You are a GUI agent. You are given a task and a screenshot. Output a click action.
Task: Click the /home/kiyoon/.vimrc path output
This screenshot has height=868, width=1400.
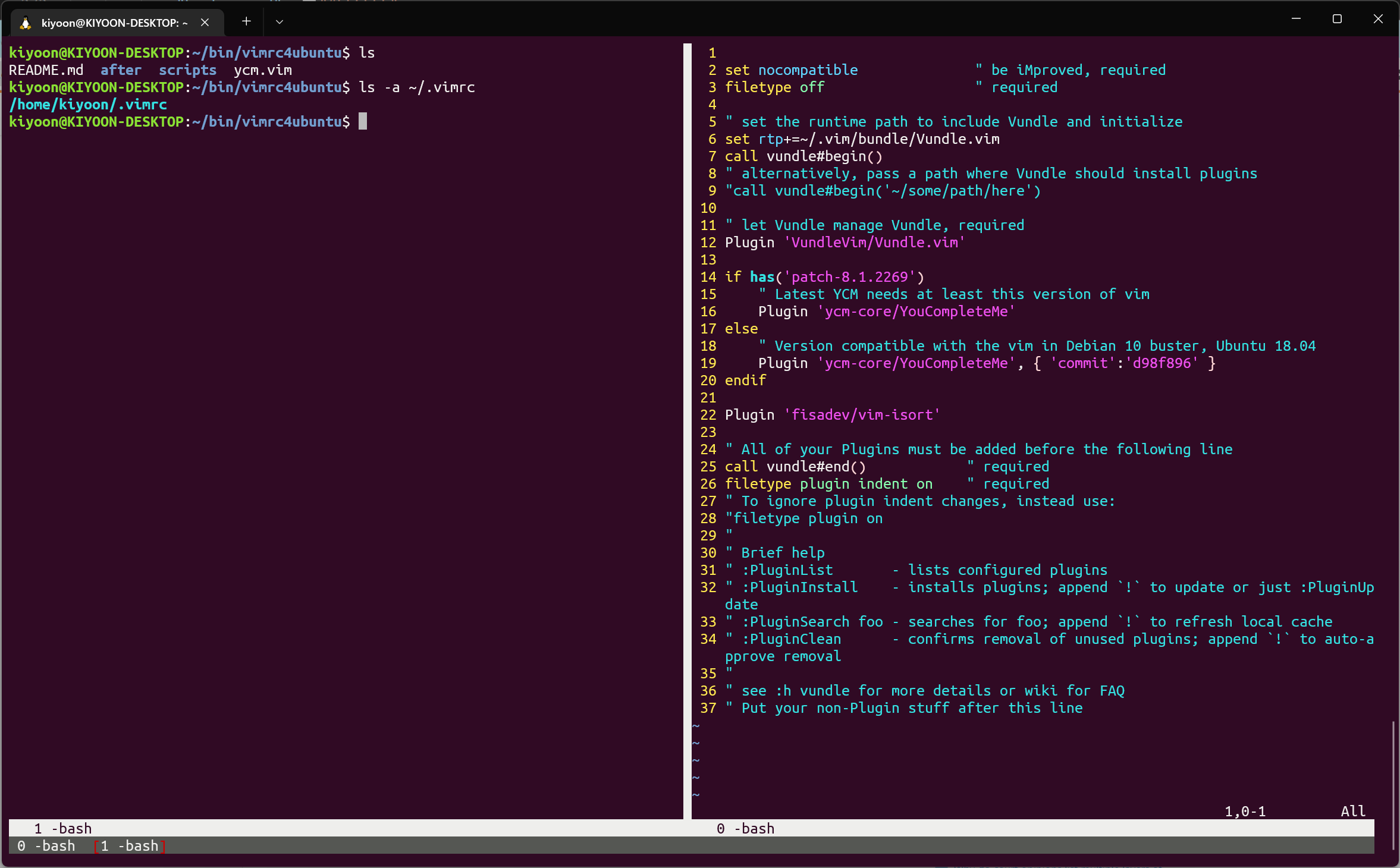click(x=87, y=104)
